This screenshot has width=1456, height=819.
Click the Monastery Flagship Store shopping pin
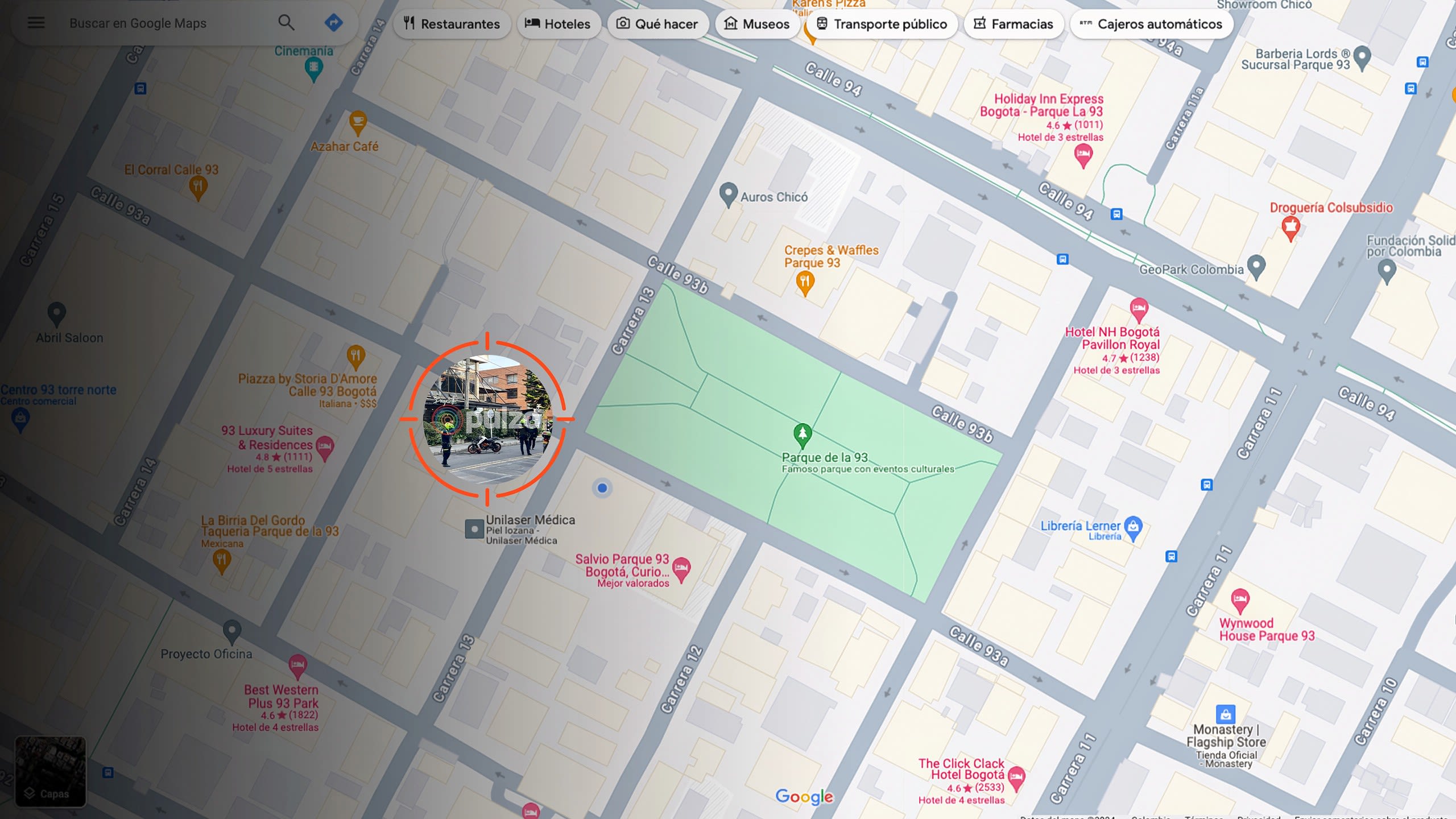1226,714
